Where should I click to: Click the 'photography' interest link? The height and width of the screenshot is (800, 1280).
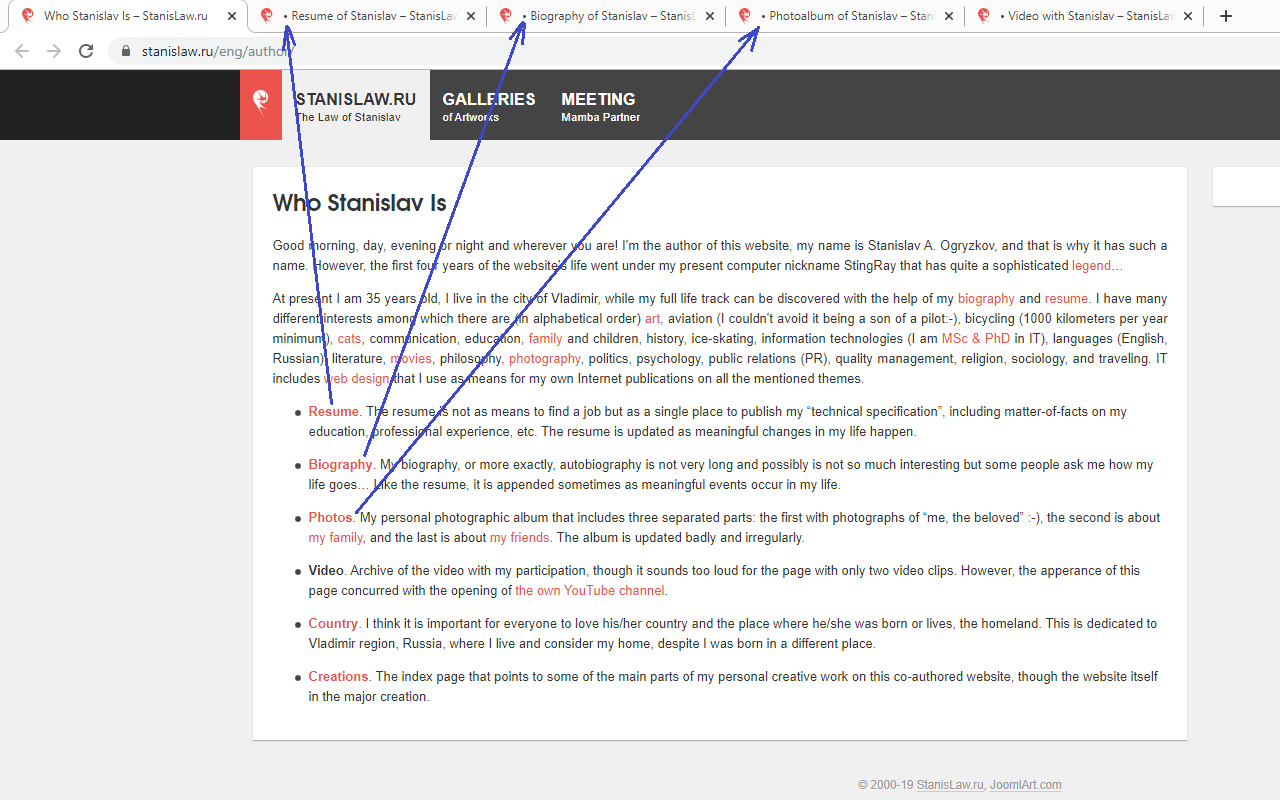[x=544, y=359]
